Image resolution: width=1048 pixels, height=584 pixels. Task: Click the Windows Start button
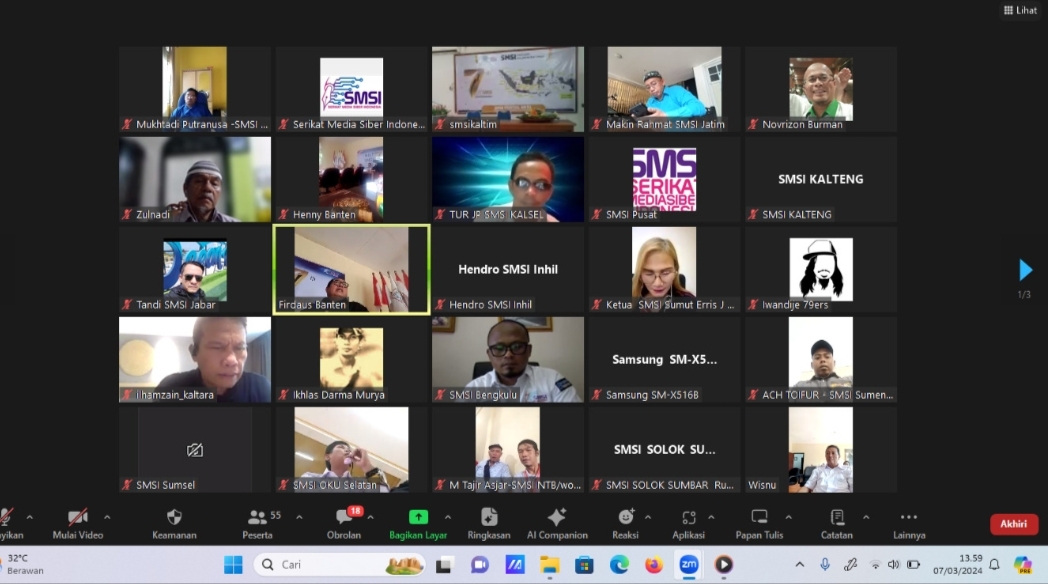pyautogui.click(x=233, y=565)
